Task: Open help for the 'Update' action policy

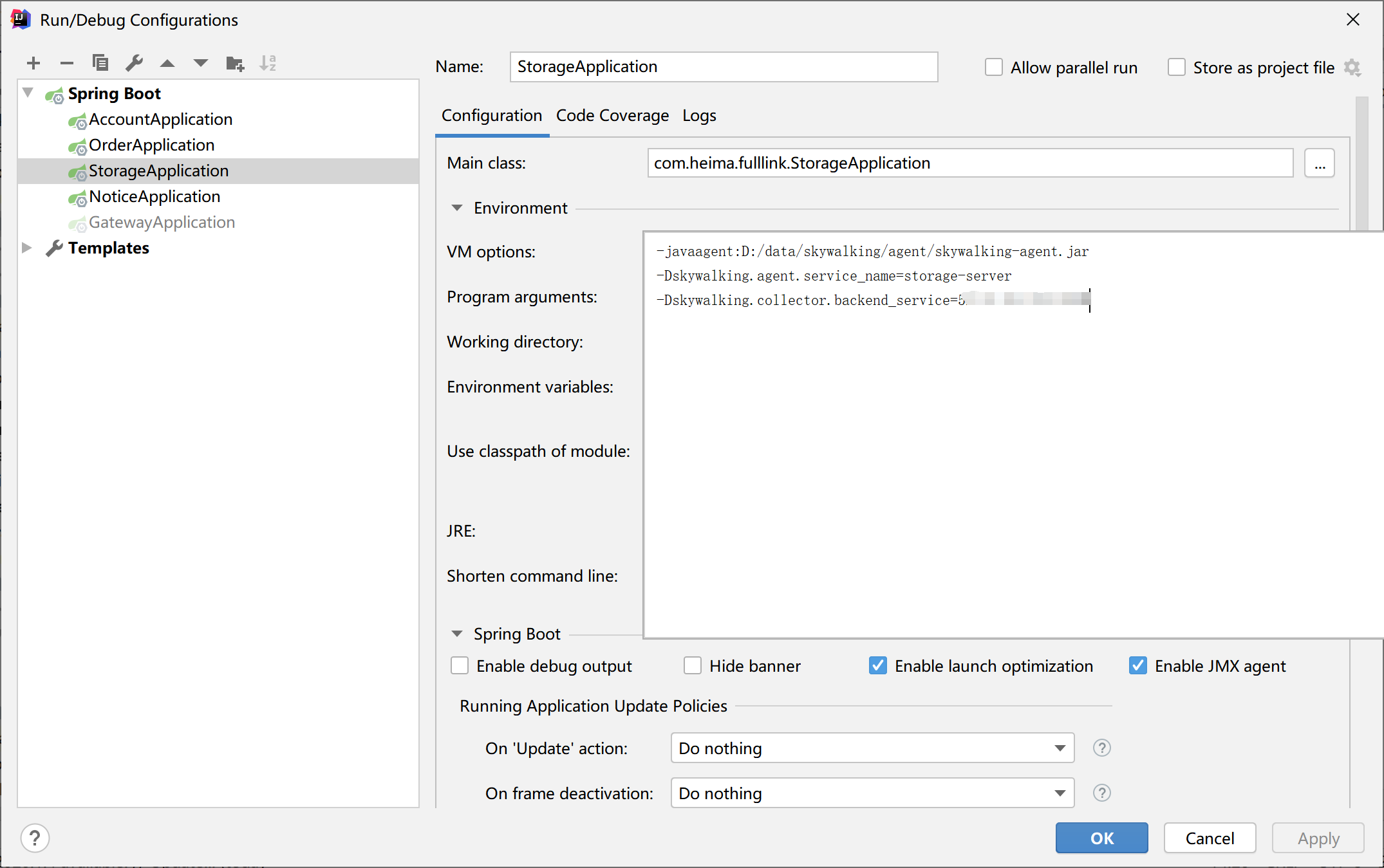Action: tap(1101, 748)
